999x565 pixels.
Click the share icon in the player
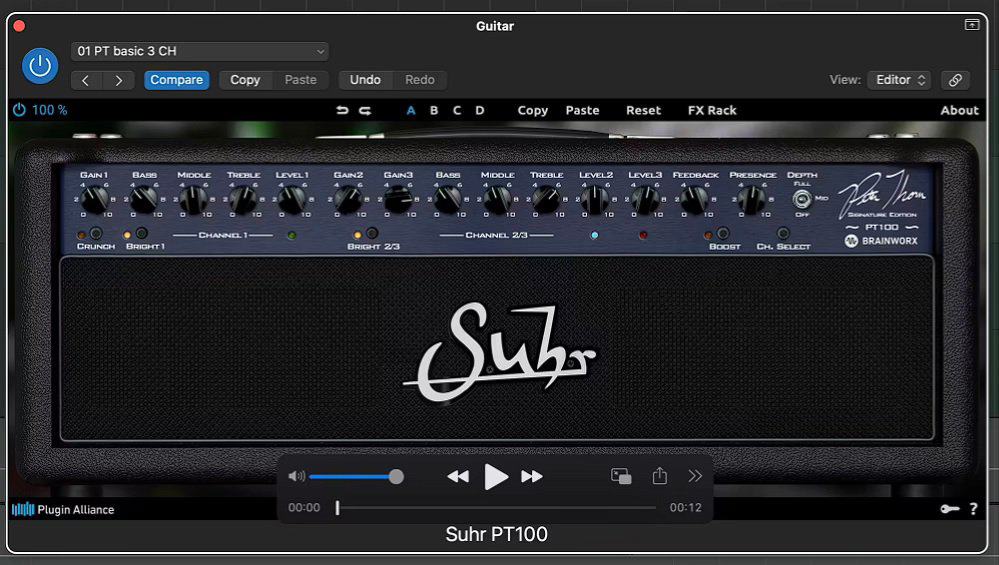coord(659,475)
